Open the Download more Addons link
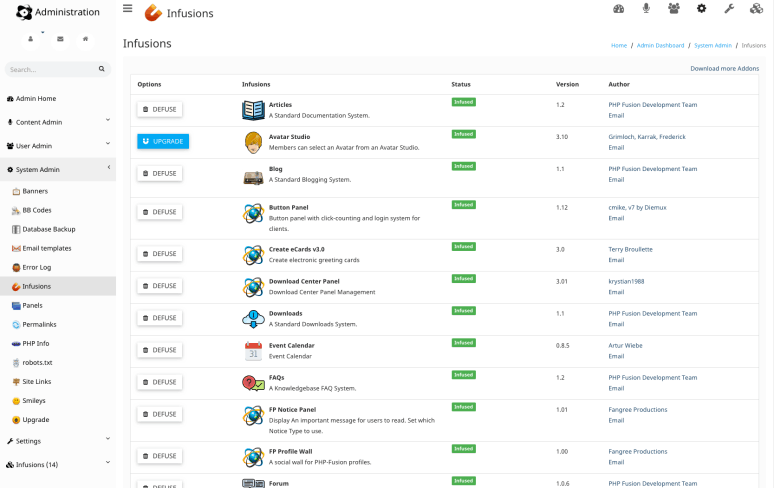Viewport: 774px width, 488px height. point(724,68)
